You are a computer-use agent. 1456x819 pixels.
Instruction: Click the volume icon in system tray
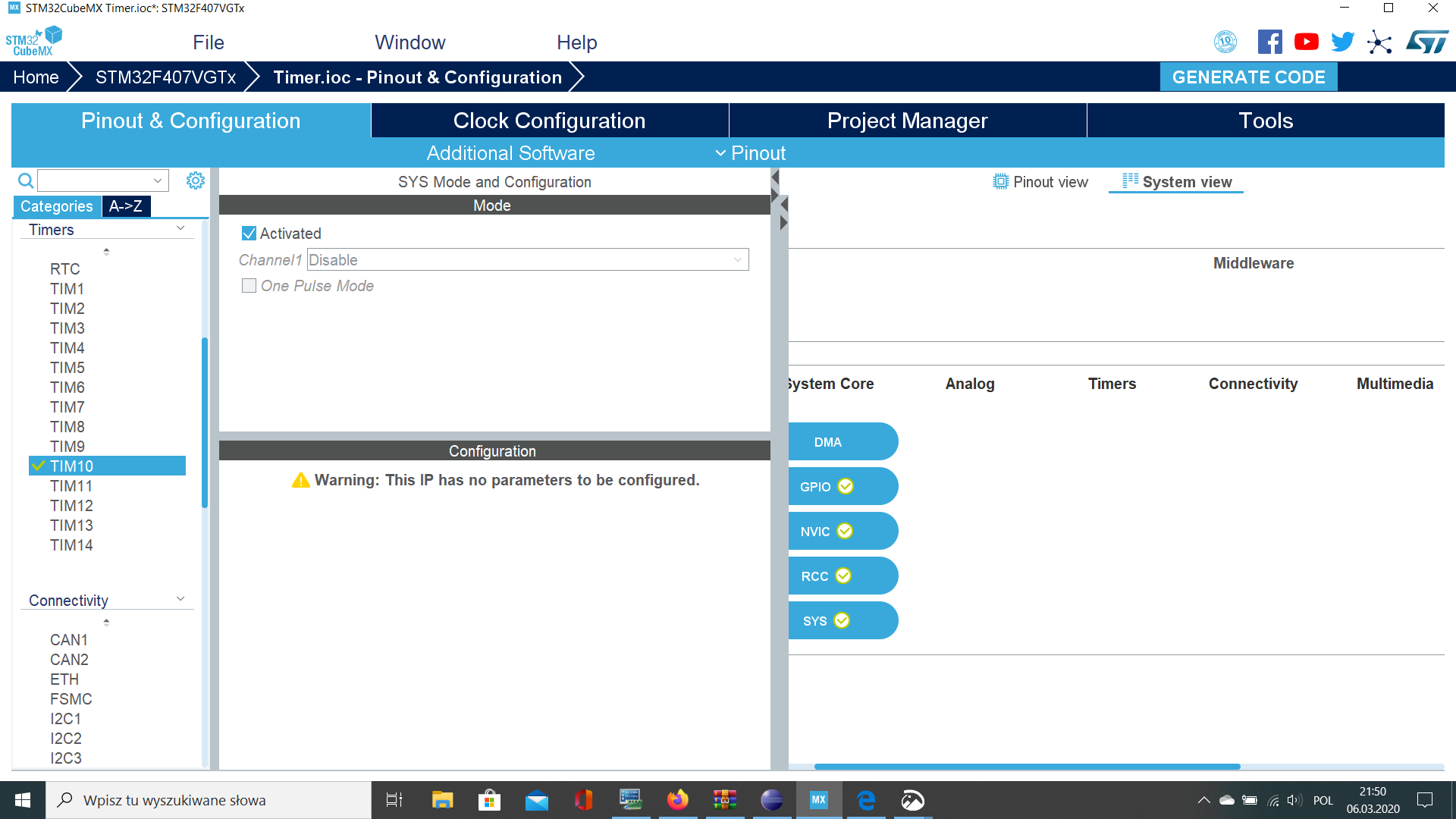pos(1295,800)
